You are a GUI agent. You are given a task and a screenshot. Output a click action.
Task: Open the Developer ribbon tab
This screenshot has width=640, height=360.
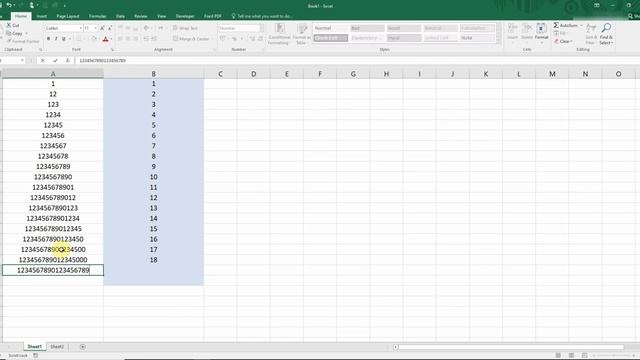click(185, 16)
